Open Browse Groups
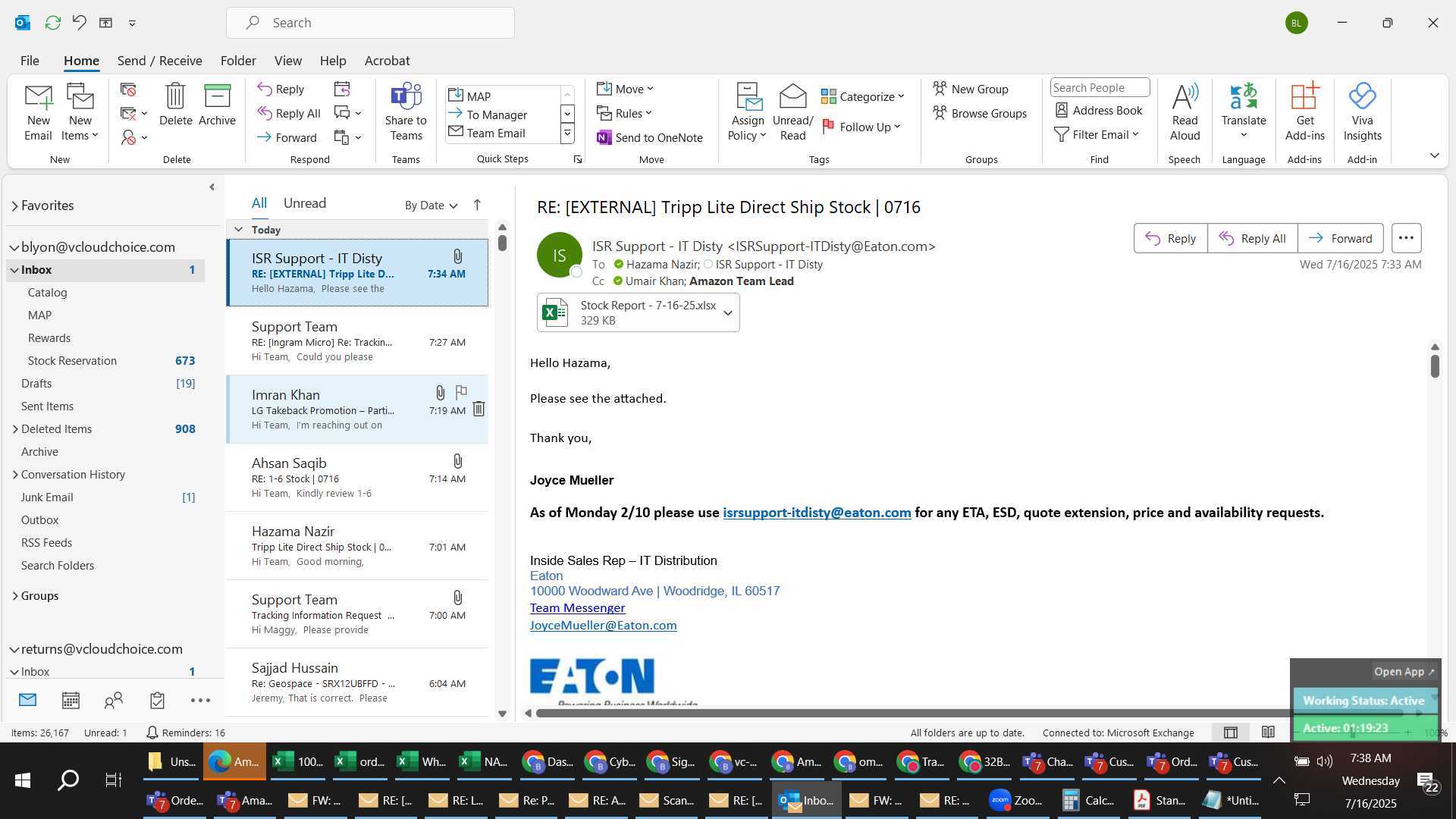 pyautogui.click(x=980, y=113)
